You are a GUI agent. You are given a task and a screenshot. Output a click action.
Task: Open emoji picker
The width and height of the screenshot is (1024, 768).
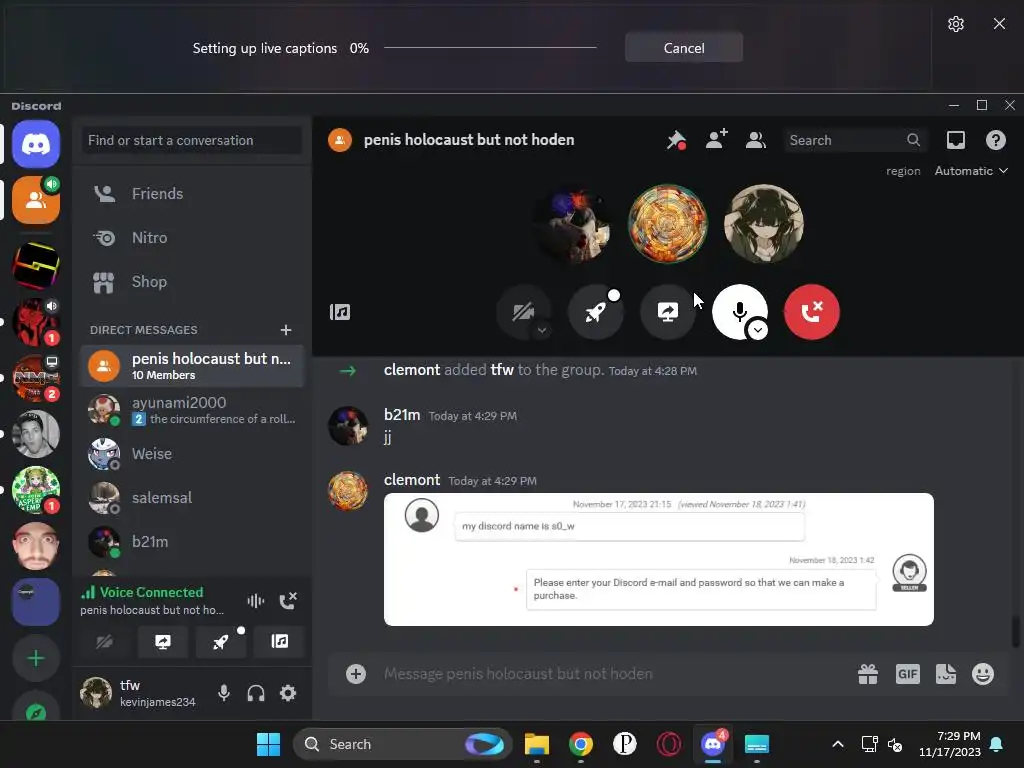coord(983,674)
